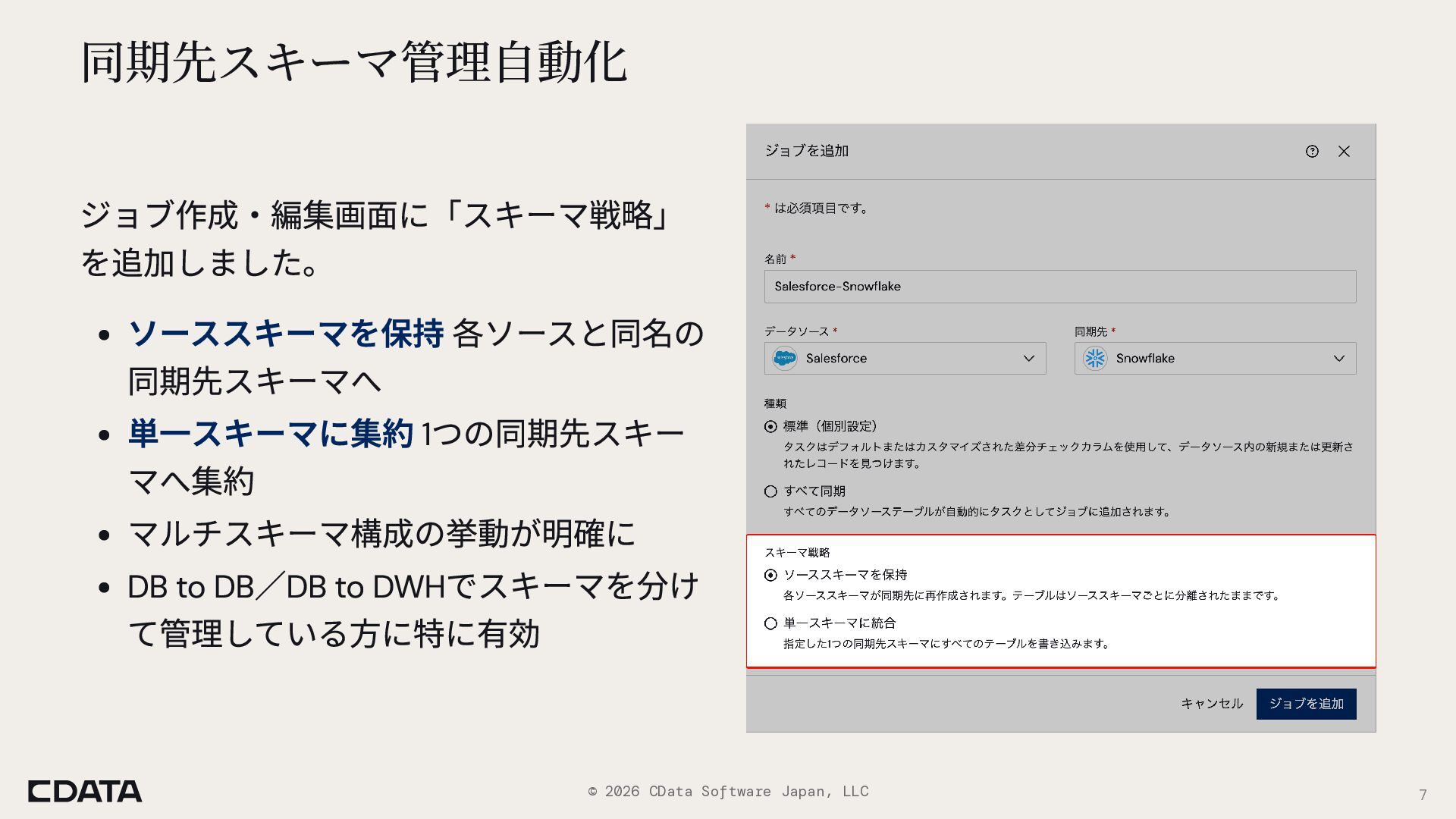
Task: Click the description starting タスクはデフォルトまたはカスタマイズされた
Action: click(1068, 455)
